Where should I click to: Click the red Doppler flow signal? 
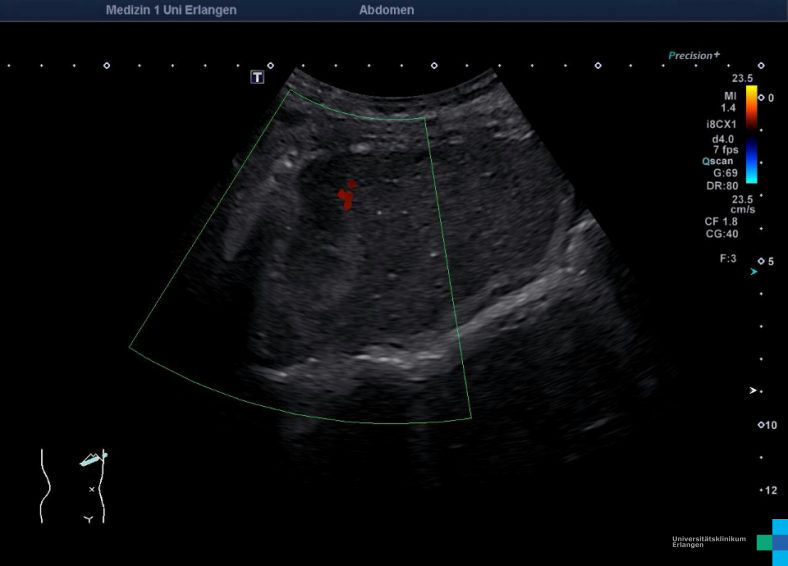pyautogui.click(x=346, y=195)
